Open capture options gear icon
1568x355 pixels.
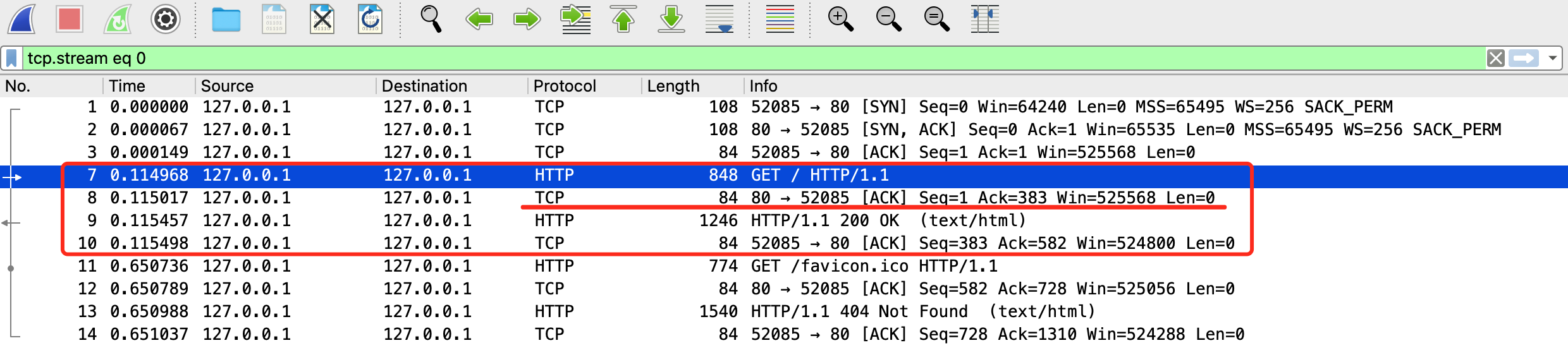pyautogui.click(x=165, y=19)
